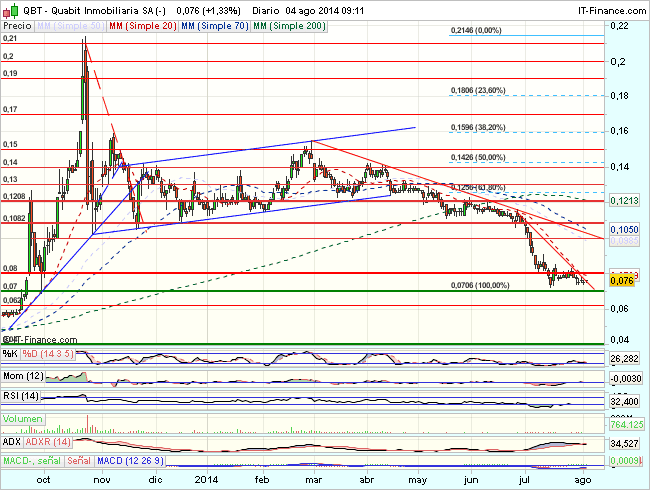Click the ago label on time axis
650x490 pixels.
[x=582, y=480]
